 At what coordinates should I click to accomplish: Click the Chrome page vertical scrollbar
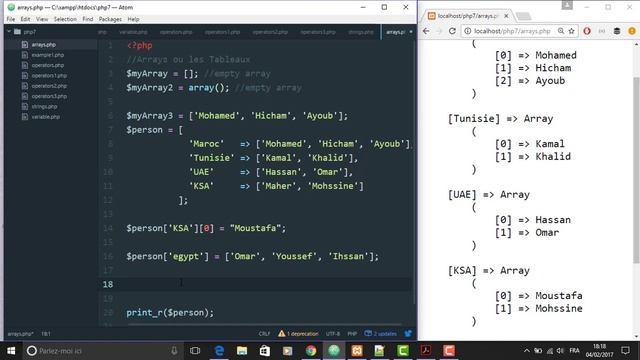[636, 169]
